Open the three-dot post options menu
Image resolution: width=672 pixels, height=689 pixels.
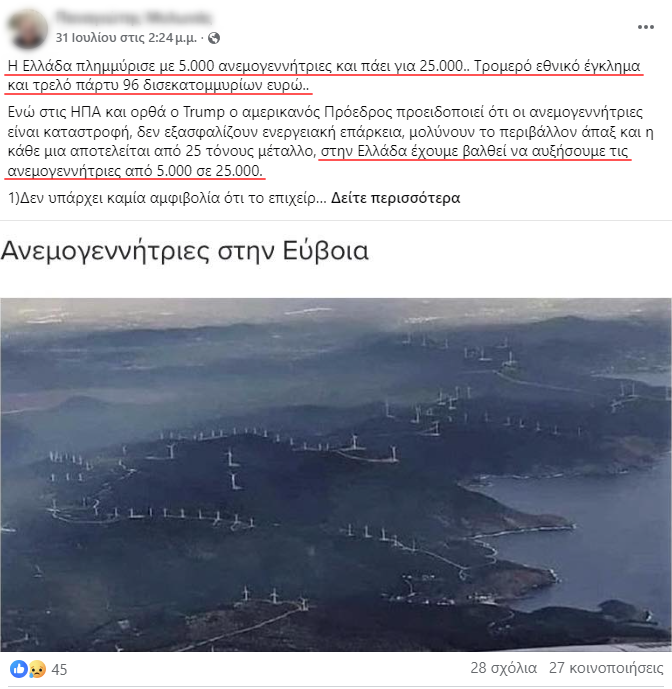646,27
